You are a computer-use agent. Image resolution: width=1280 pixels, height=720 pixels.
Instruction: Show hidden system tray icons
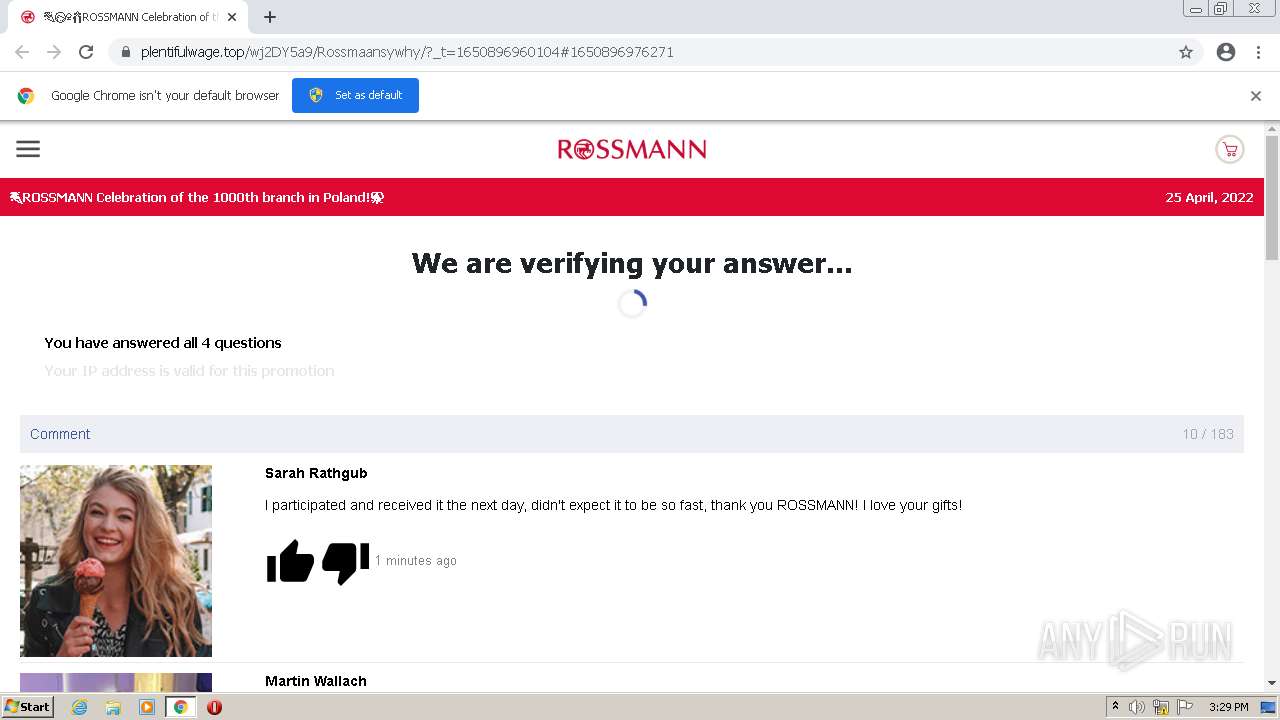tap(1115, 707)
